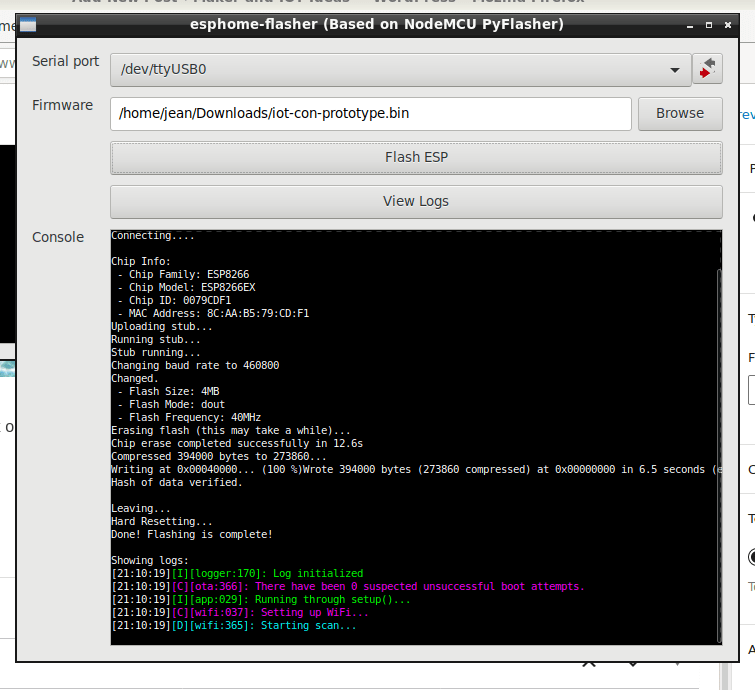Close the esphome-flasher window

click(x=728, y=25)
